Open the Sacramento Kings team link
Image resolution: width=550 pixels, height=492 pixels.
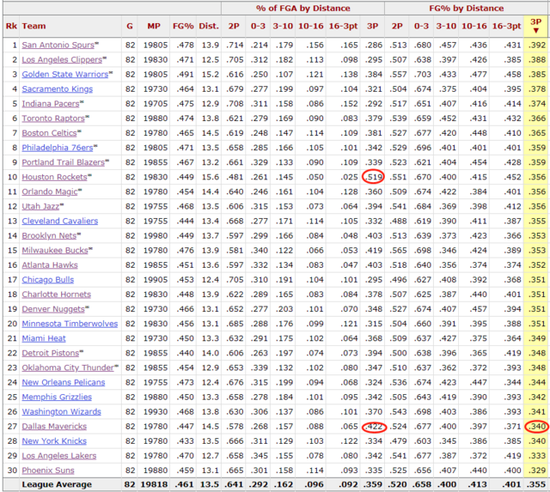[57, 89]
